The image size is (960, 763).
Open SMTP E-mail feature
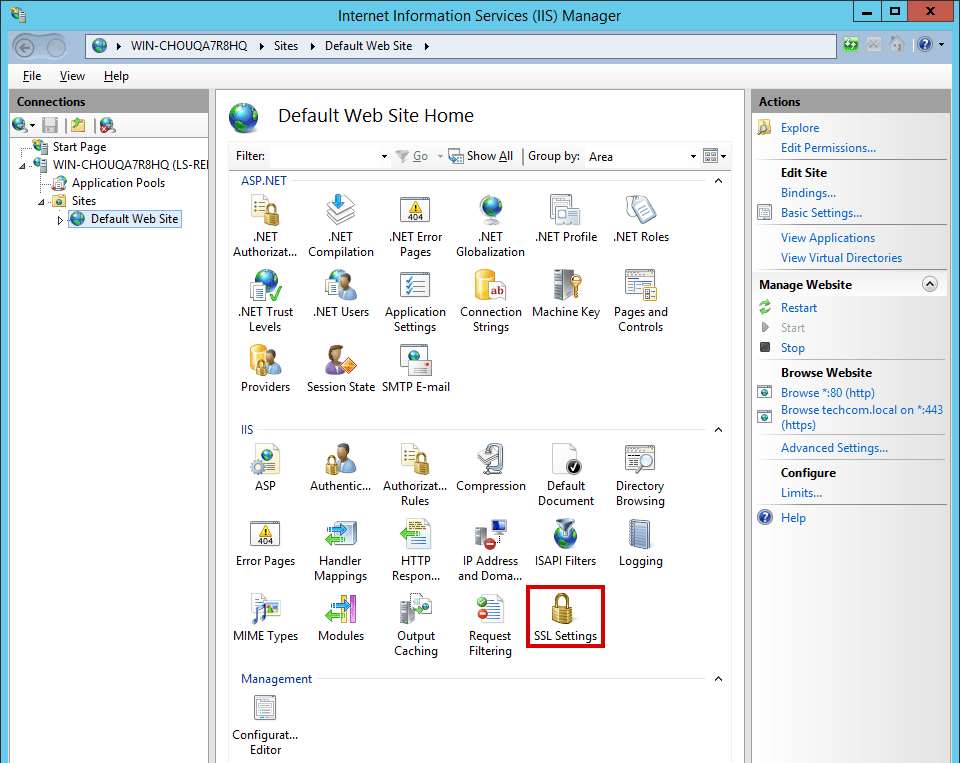(416, 369)
